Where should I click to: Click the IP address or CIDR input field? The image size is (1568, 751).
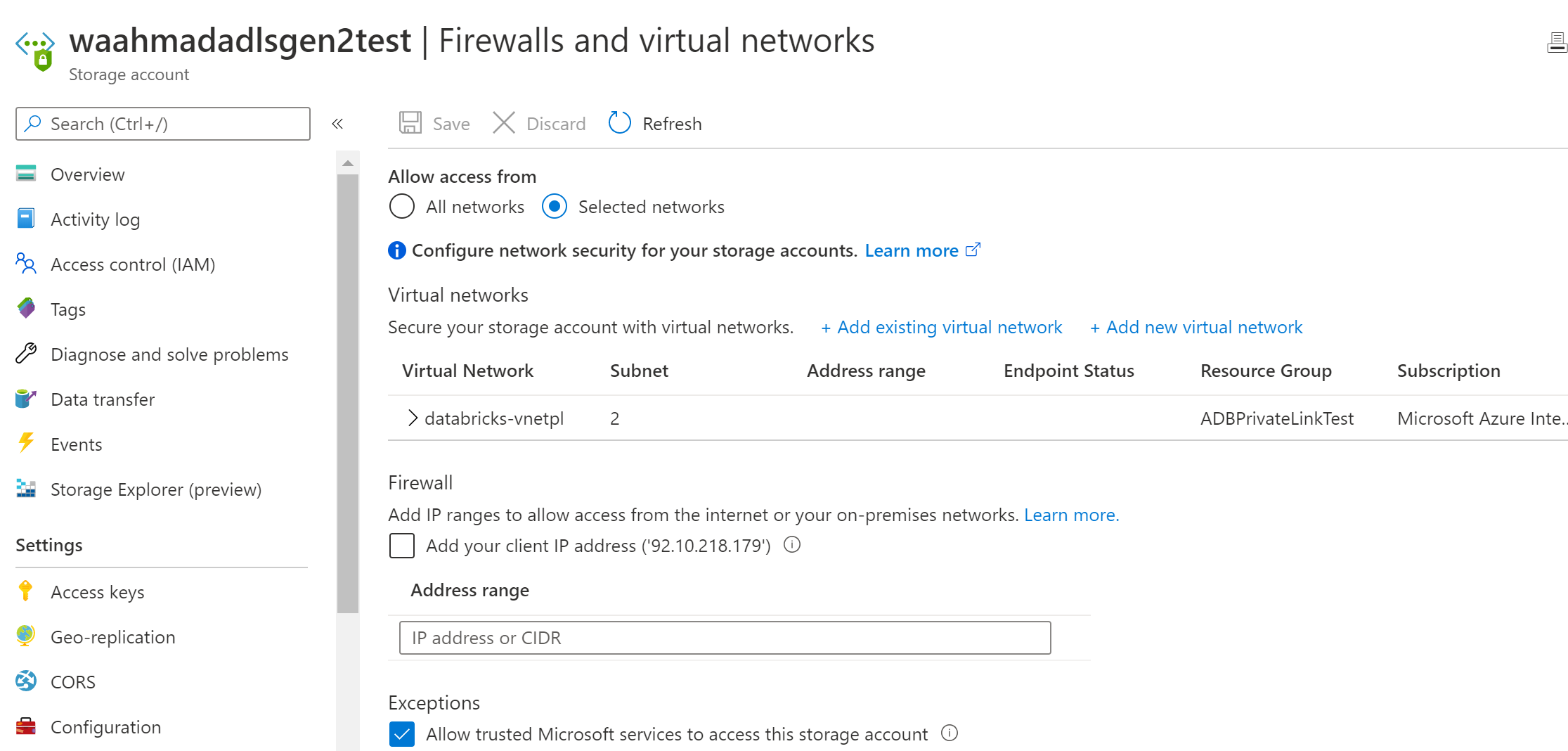click(x=725, y=637)
